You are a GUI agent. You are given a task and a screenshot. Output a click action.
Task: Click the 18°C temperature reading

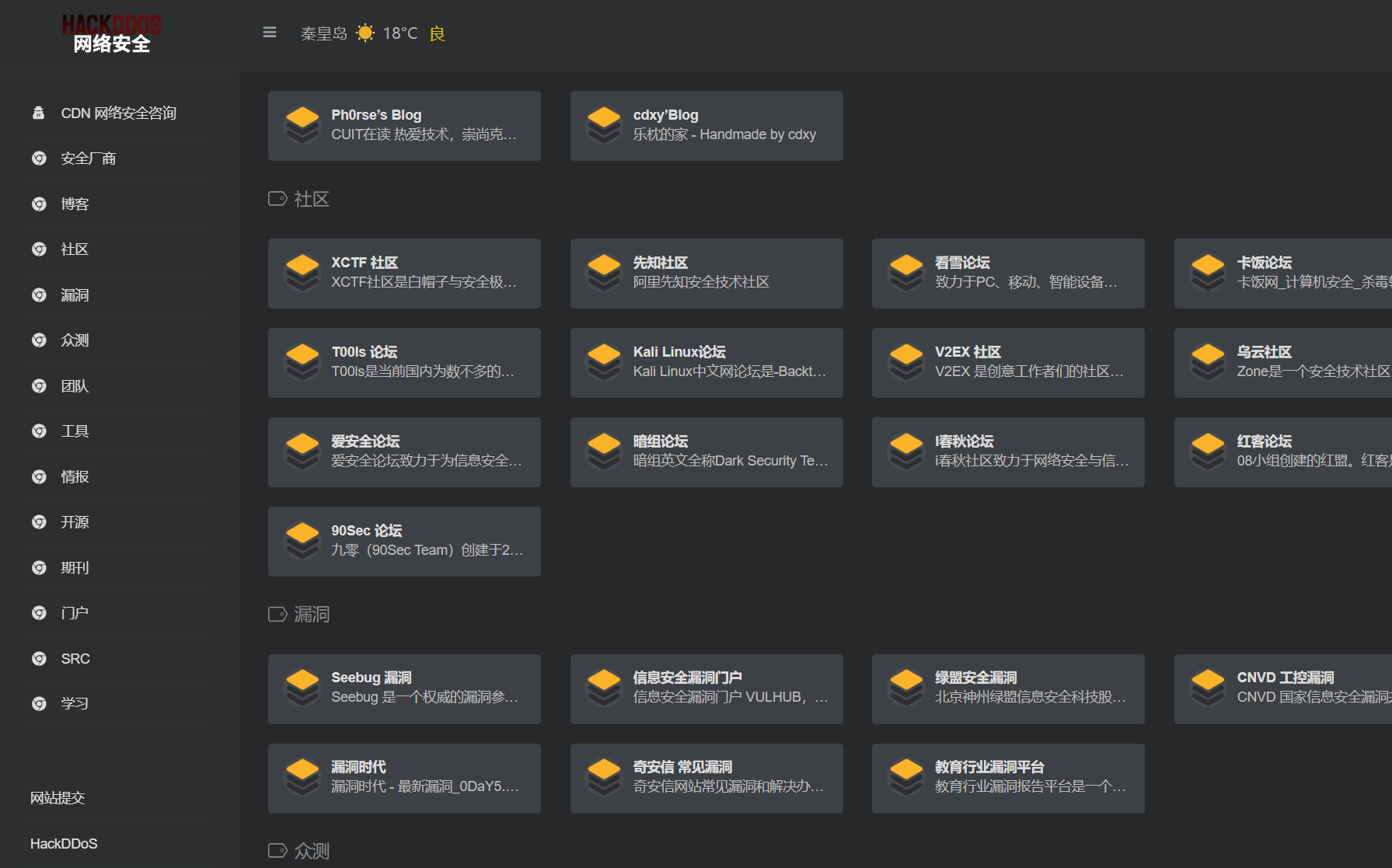(x=400, y=33)
